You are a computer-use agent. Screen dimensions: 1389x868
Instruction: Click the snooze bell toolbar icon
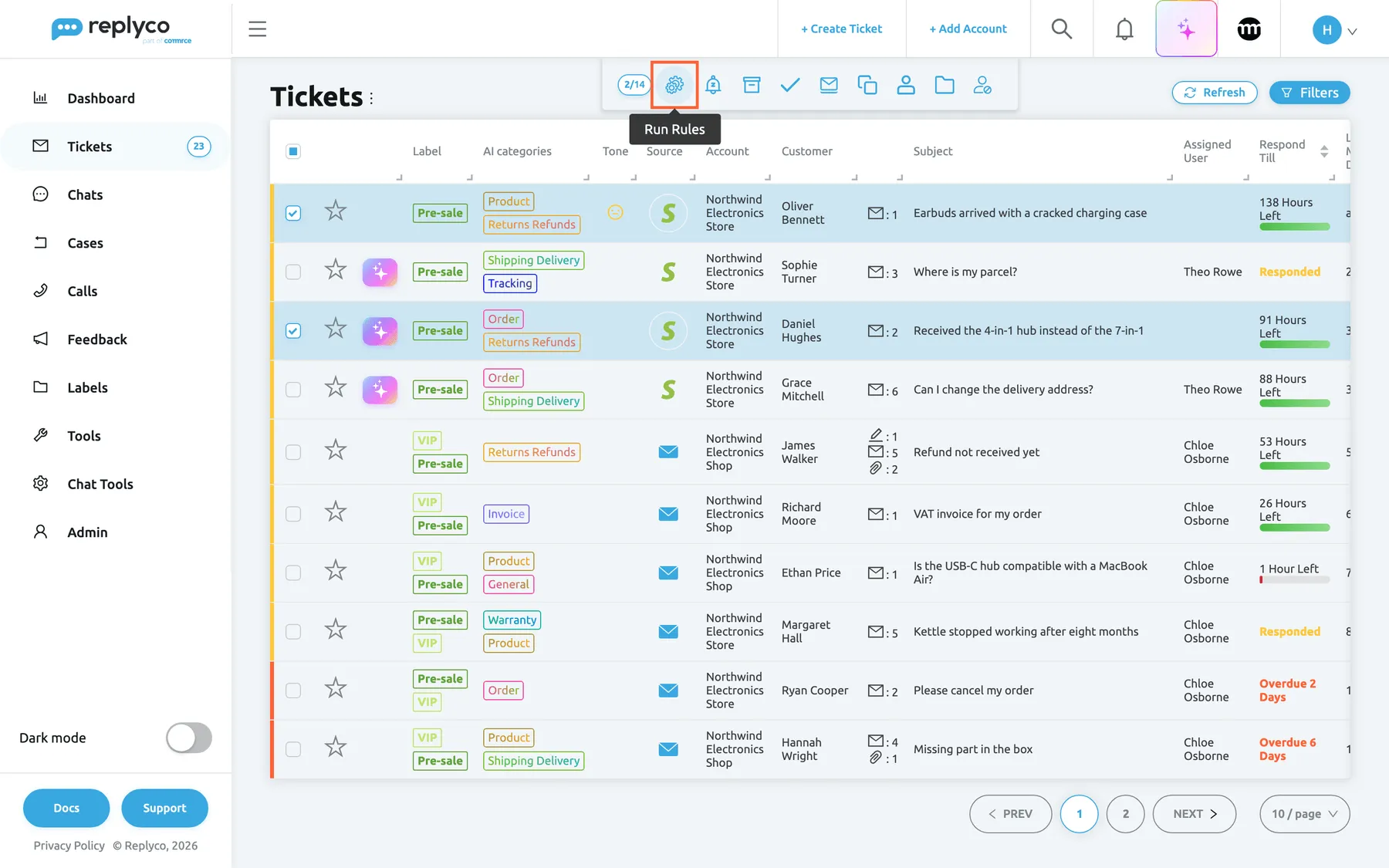tap(713, 85)
